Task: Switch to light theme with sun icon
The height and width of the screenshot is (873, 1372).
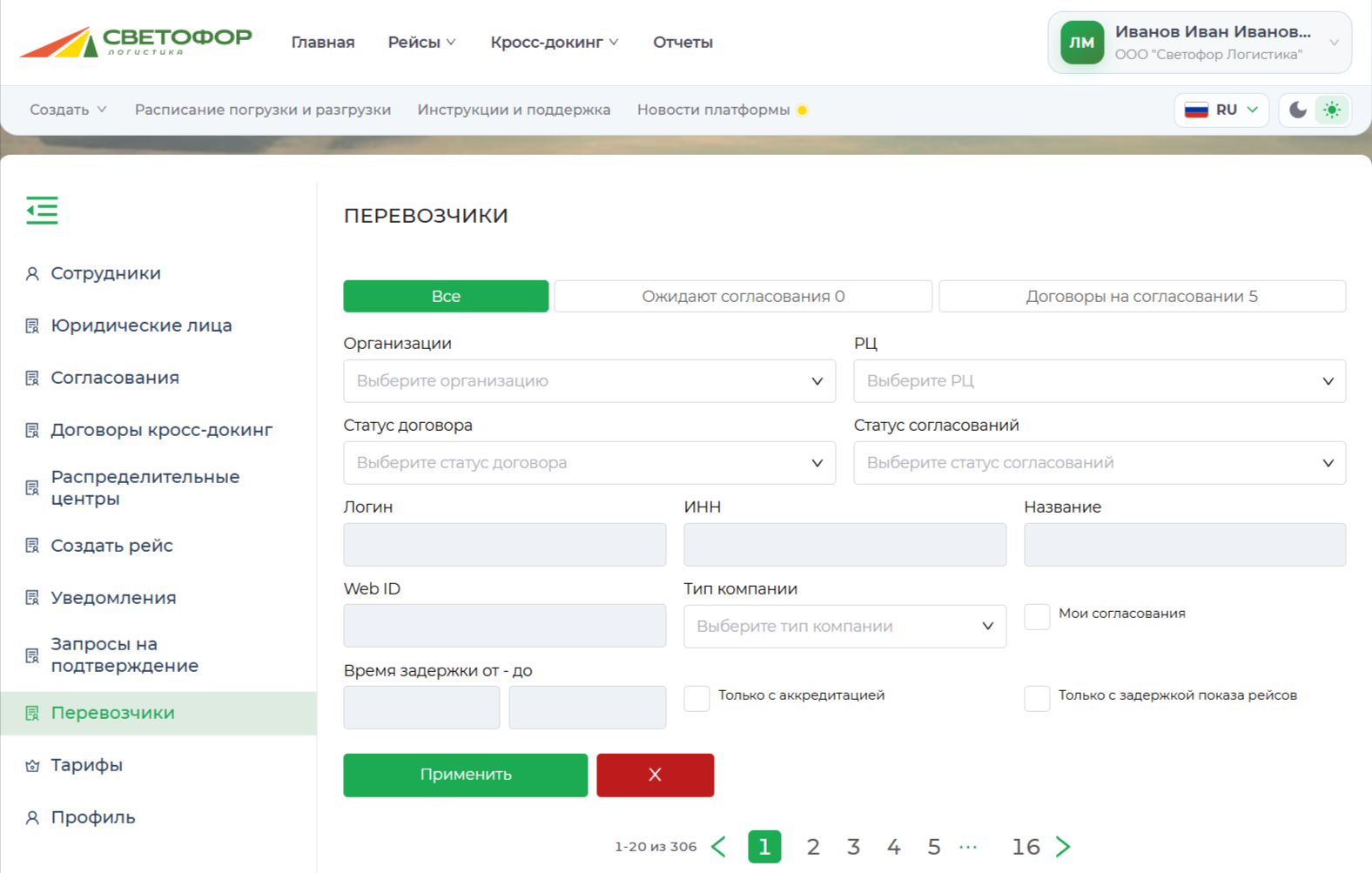Action: click(x=1332, y=110)
